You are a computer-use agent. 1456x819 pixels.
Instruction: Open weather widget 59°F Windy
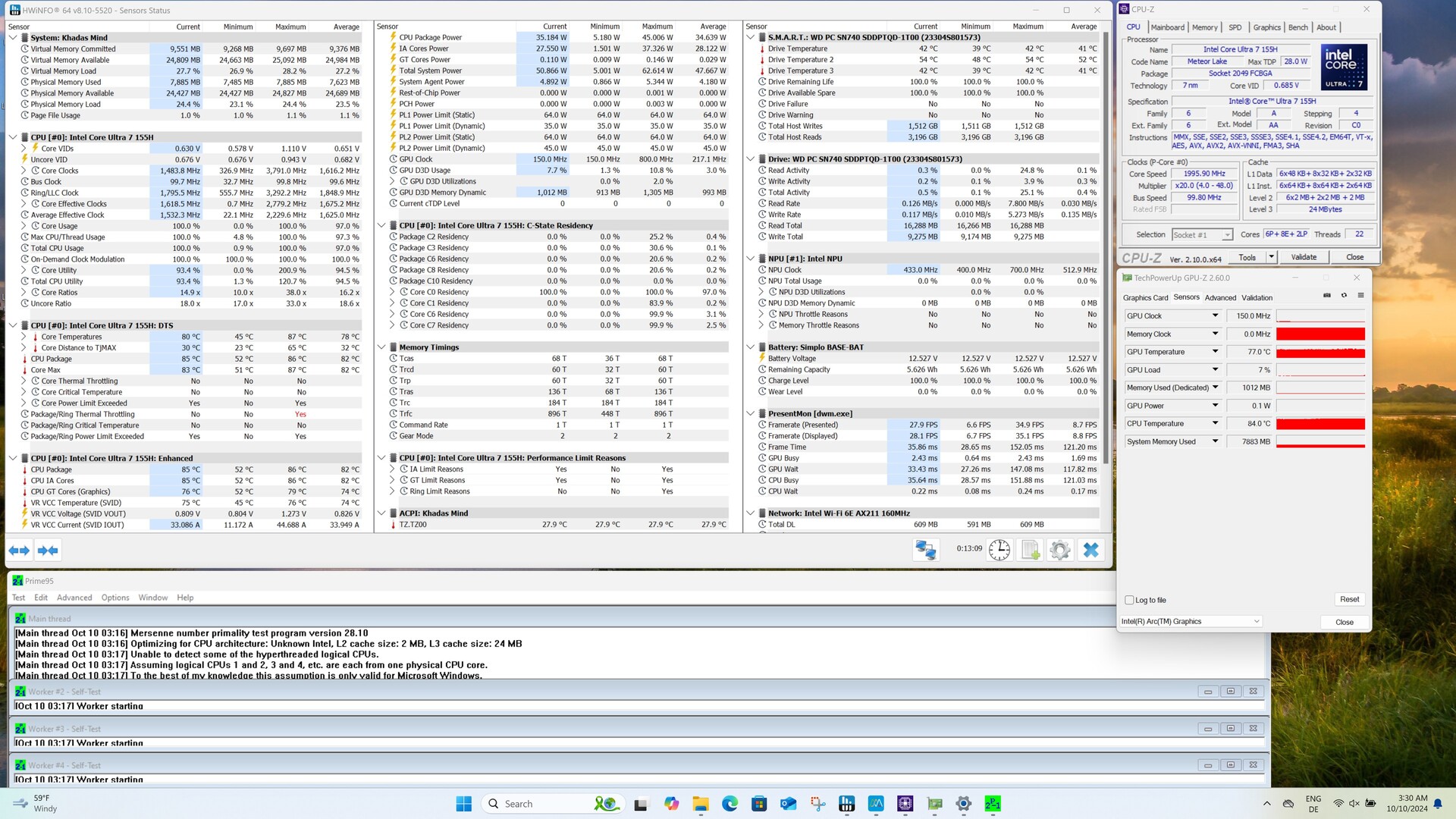tap(36, 804)
